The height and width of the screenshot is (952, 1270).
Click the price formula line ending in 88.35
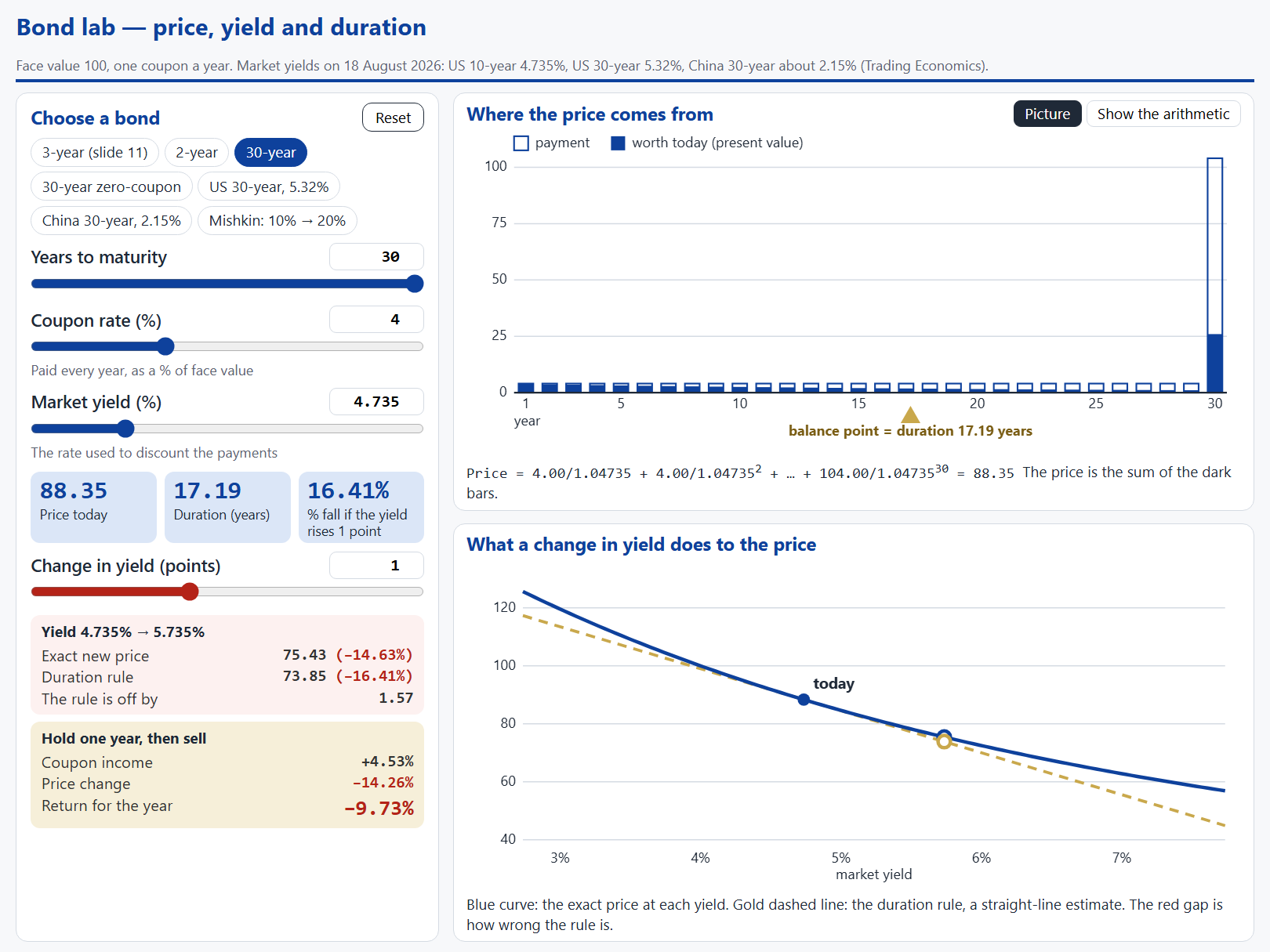click(740, 472)
